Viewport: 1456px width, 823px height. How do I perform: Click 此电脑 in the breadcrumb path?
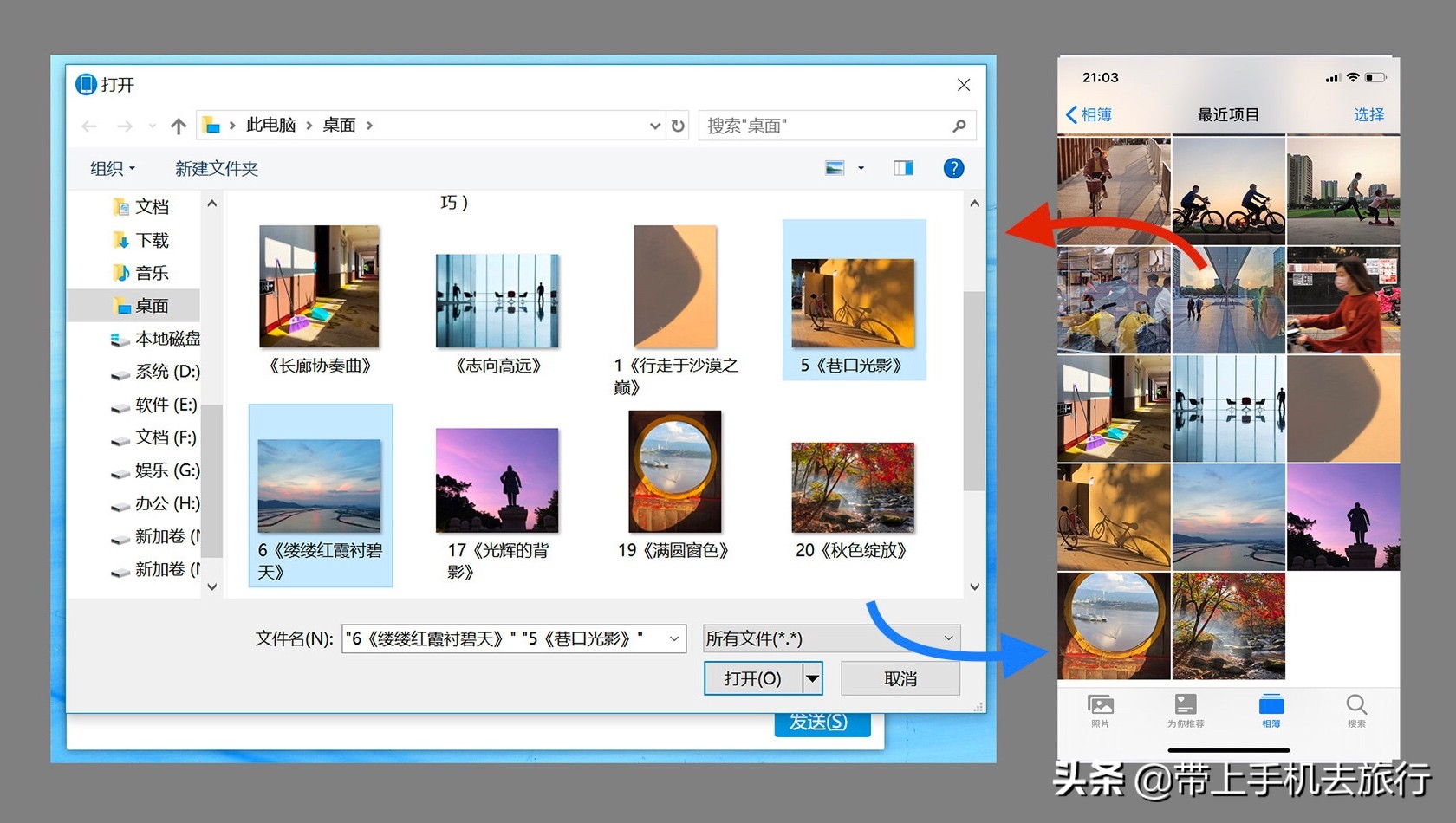(x=270, y=125)
